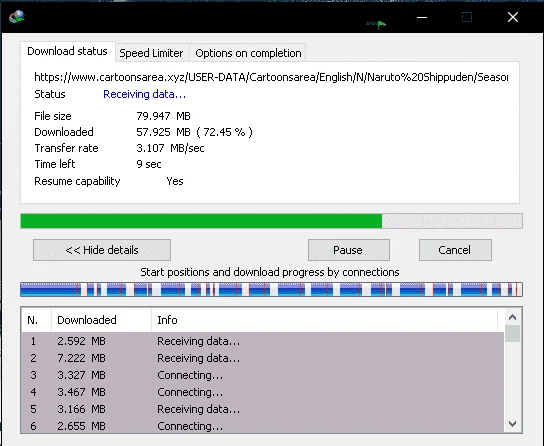This screenshot has width=544, height=446.
Task: Click the scroll up arrow in connections list
Action: [x=512, y=317]
